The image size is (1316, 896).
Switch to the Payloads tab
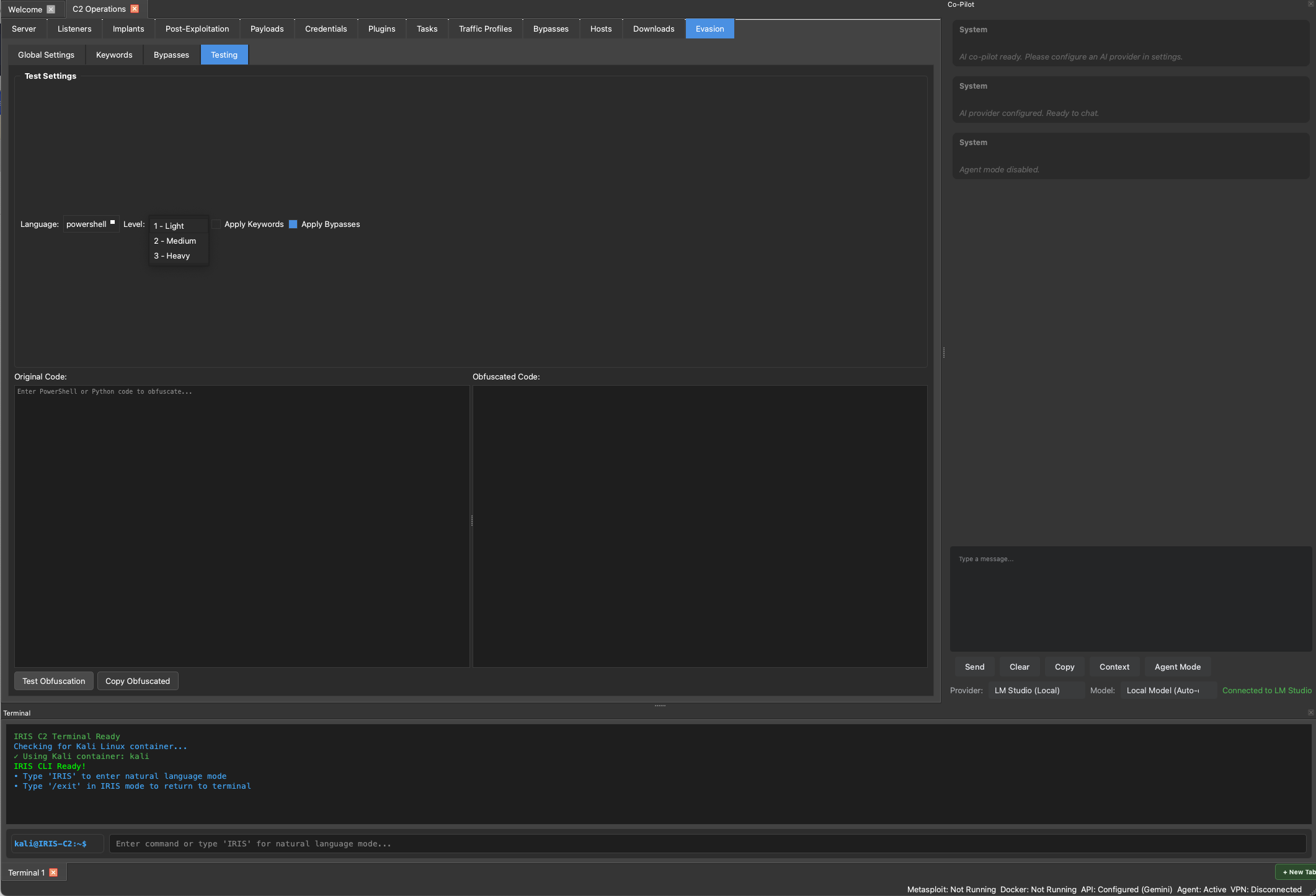[267, 29]
